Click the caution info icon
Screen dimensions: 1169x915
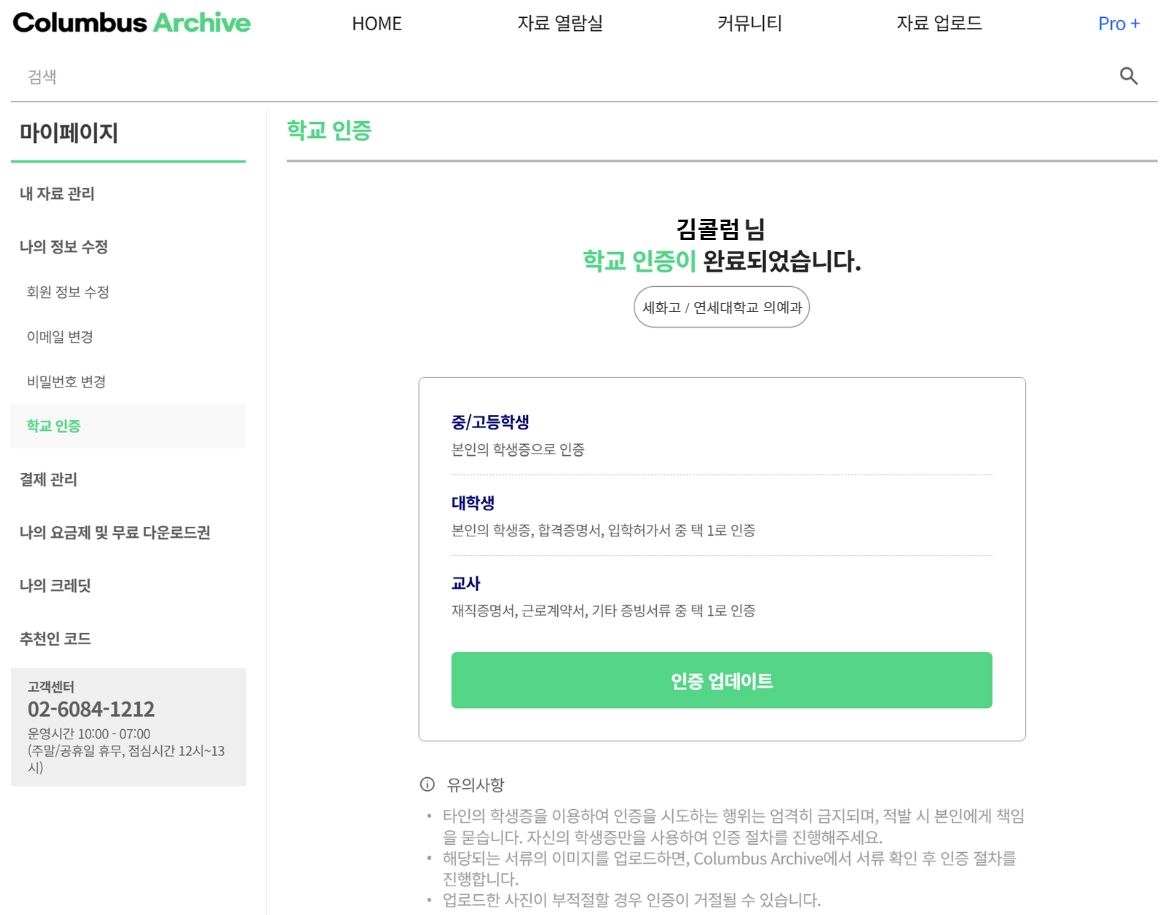(428, 784)
